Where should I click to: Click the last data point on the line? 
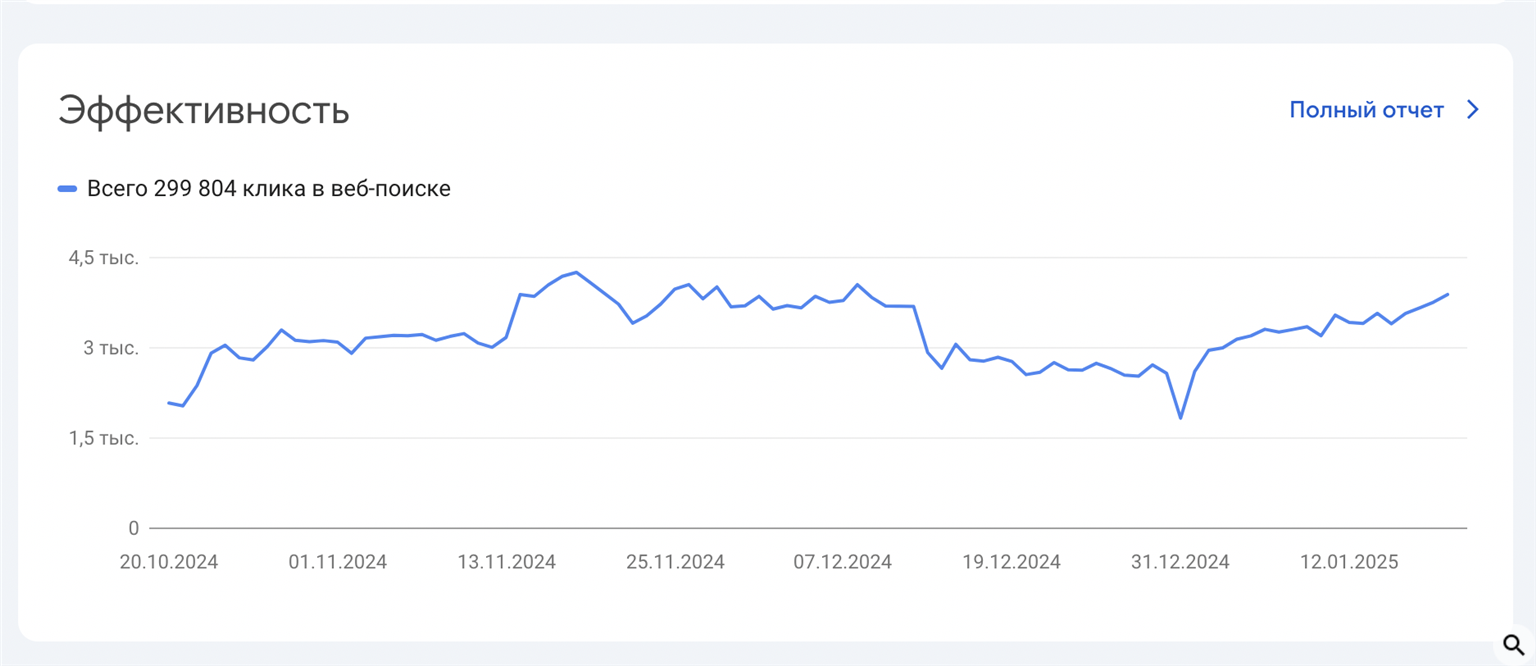coord(1448,294)
